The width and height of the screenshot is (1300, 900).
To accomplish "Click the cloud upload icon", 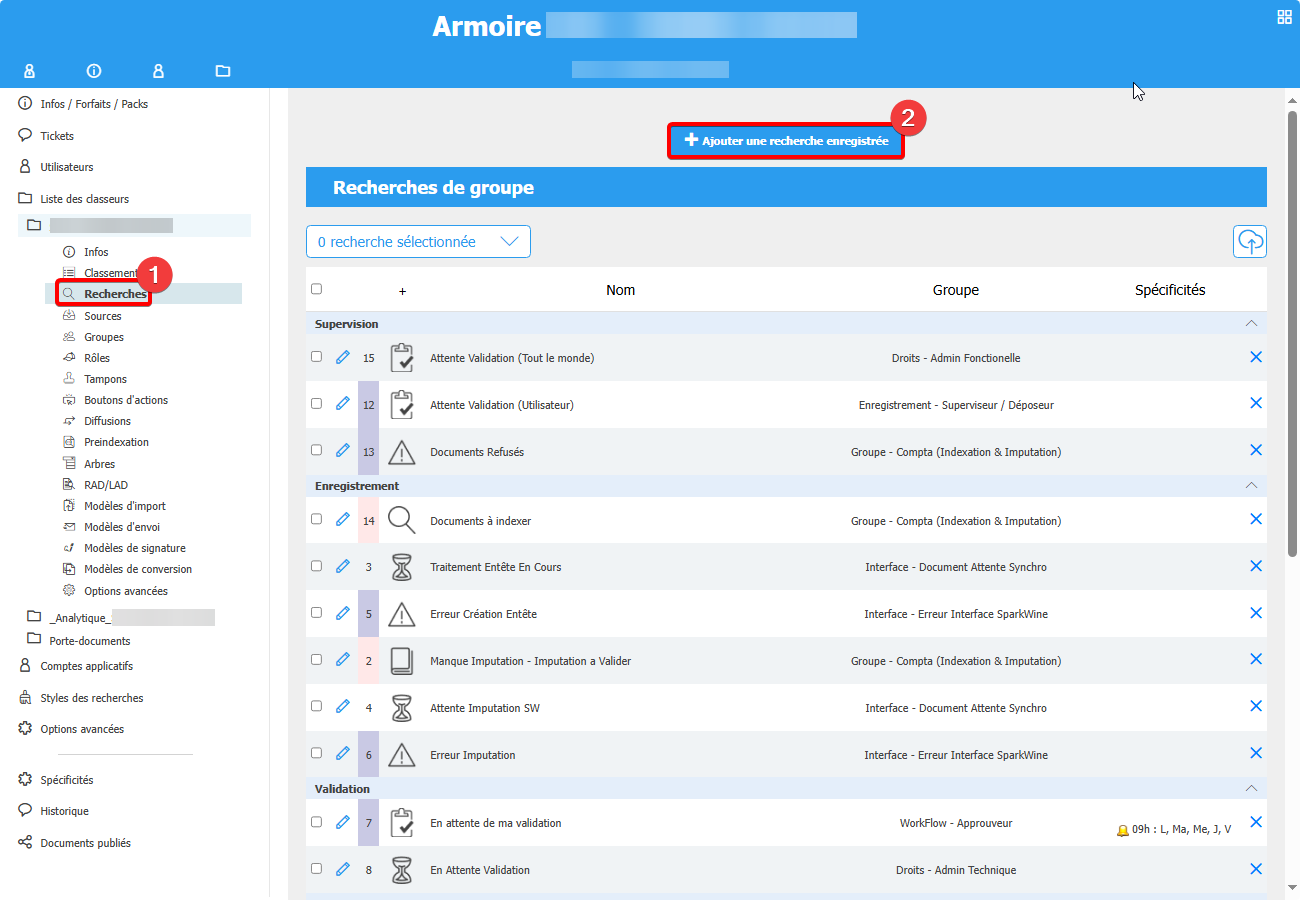I will click(1249, 241).
